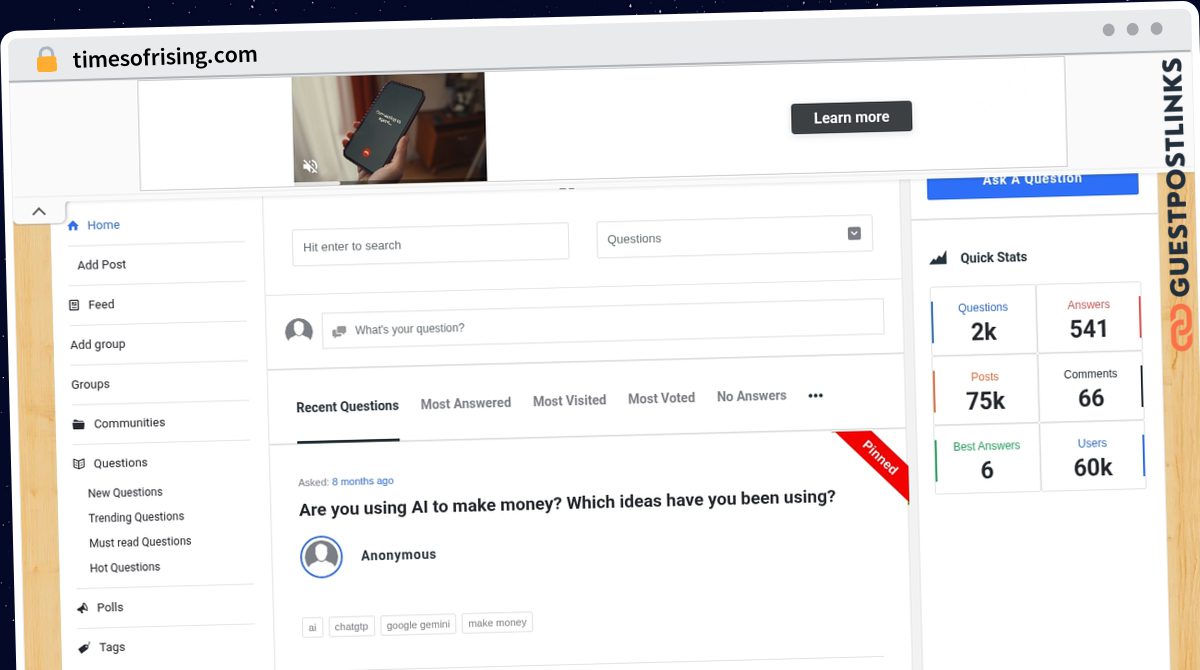The width and height of the screenshot is (1200, 670).
Task: Click the Feed icon in the sidebar
Action: [x=74, y=305]
